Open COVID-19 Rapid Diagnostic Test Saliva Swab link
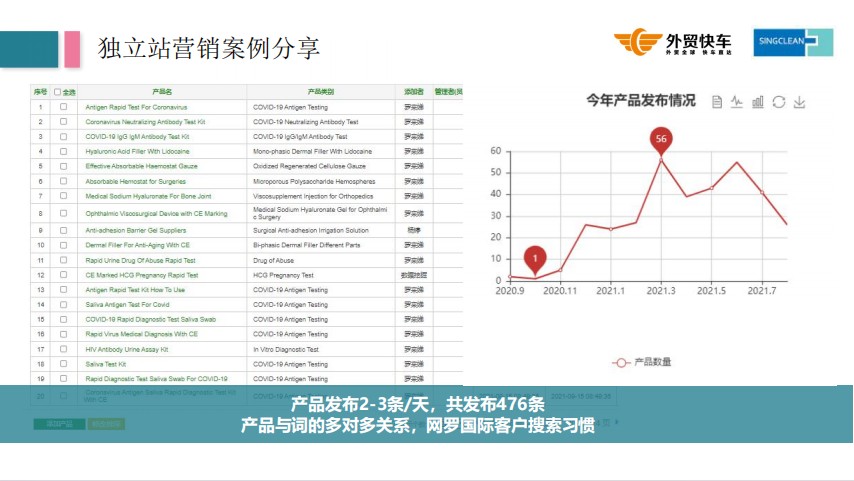 tap(151, 319)
